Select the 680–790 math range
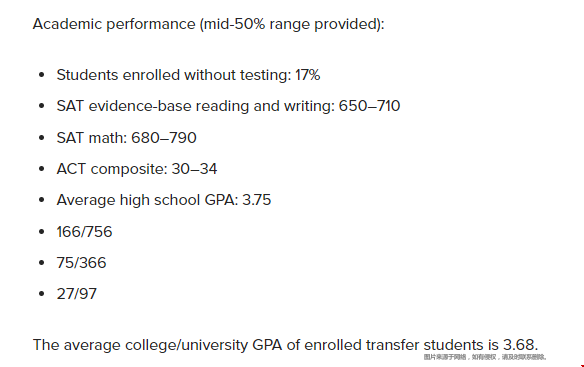The height and width of the screenshot is (367, 584). coord(164,138)
